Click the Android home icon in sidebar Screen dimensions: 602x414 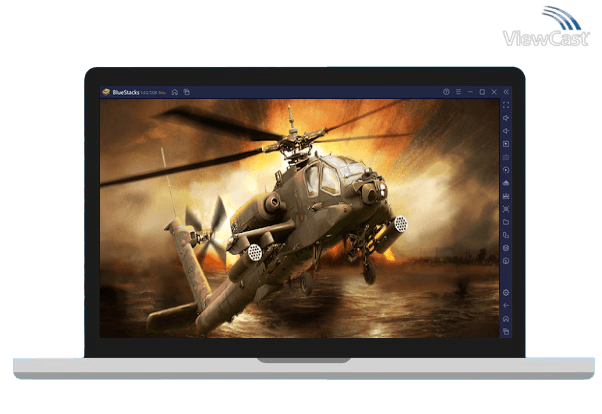506,319
